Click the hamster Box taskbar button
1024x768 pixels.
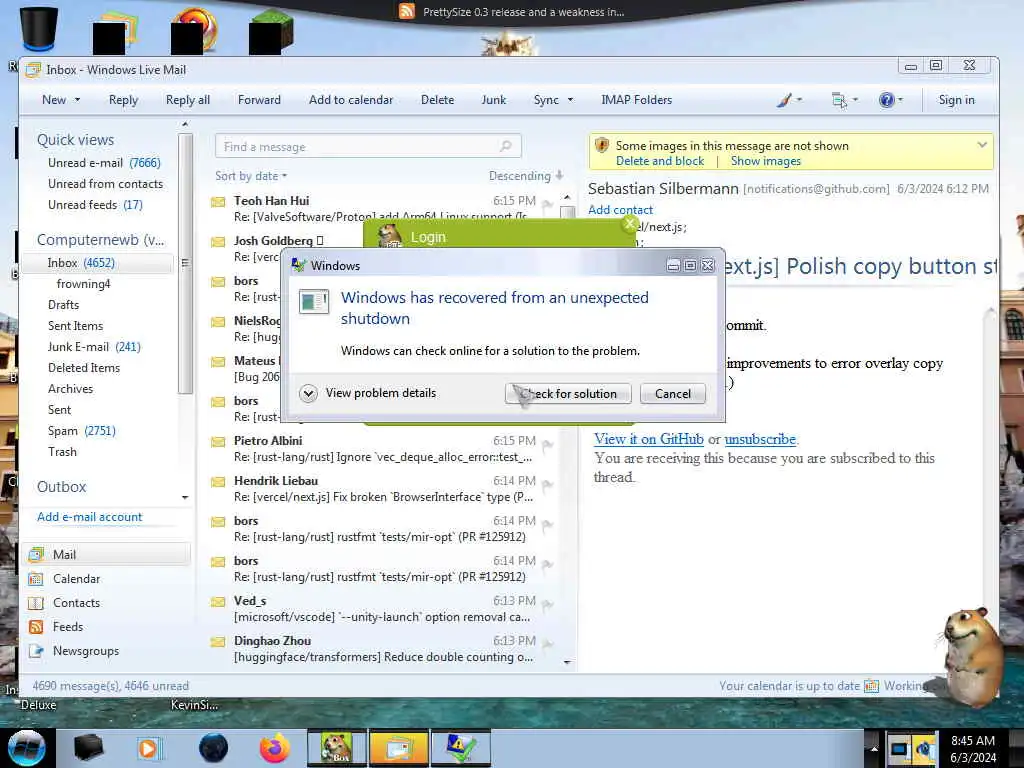point(336,748)
